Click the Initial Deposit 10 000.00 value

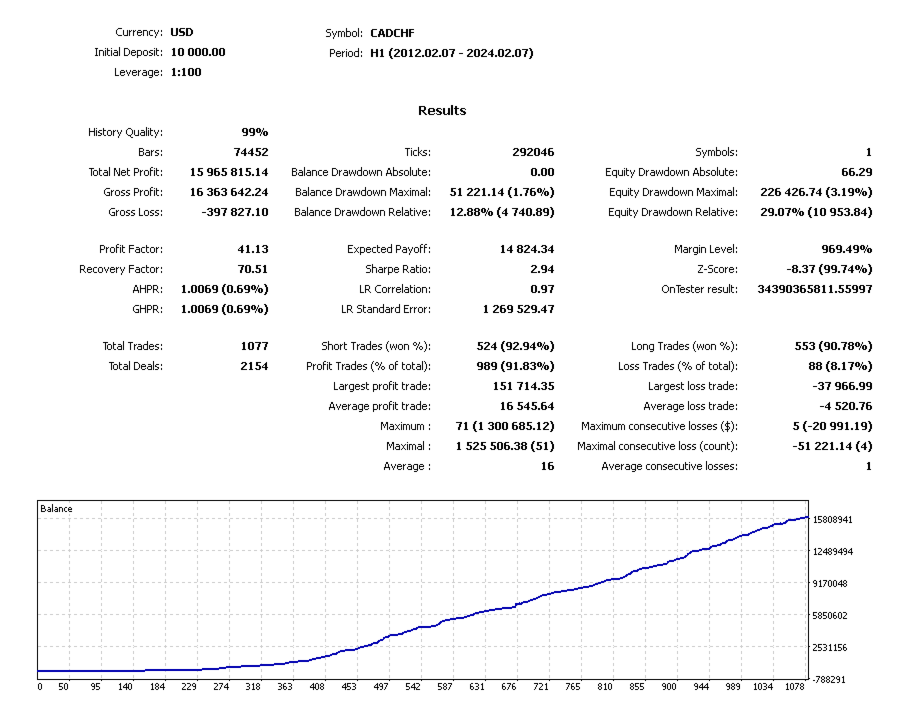(x=198, y=53)
